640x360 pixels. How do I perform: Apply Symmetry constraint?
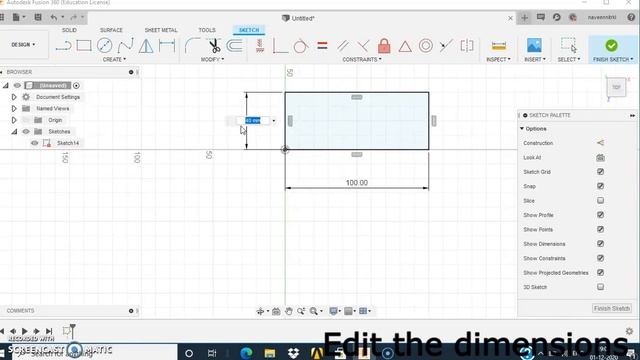467,45
